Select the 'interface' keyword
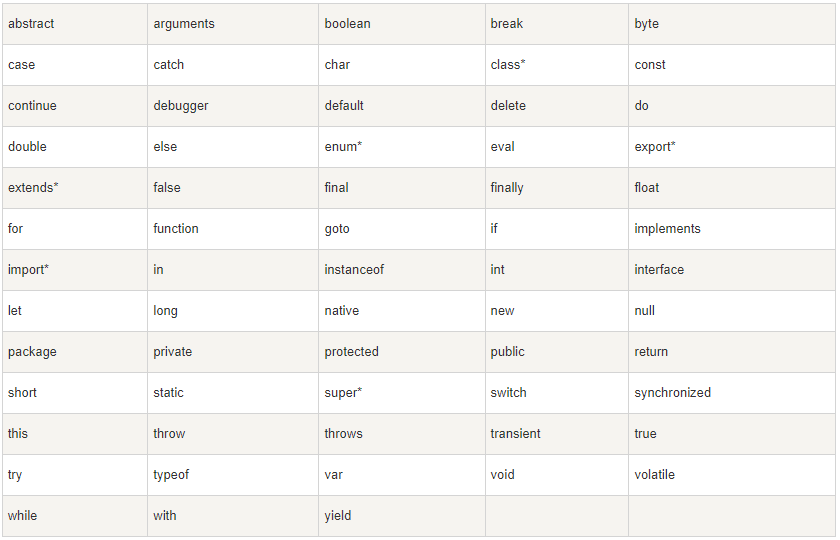The image size is (840, 540). click(x=659, y=270)
